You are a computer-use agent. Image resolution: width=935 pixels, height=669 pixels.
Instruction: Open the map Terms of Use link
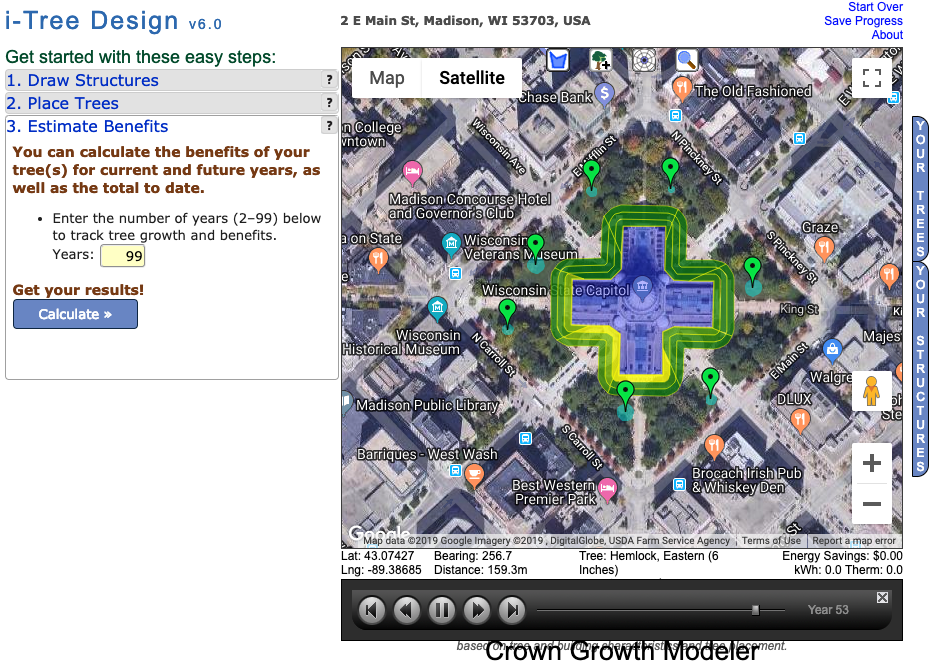(771, 541)
